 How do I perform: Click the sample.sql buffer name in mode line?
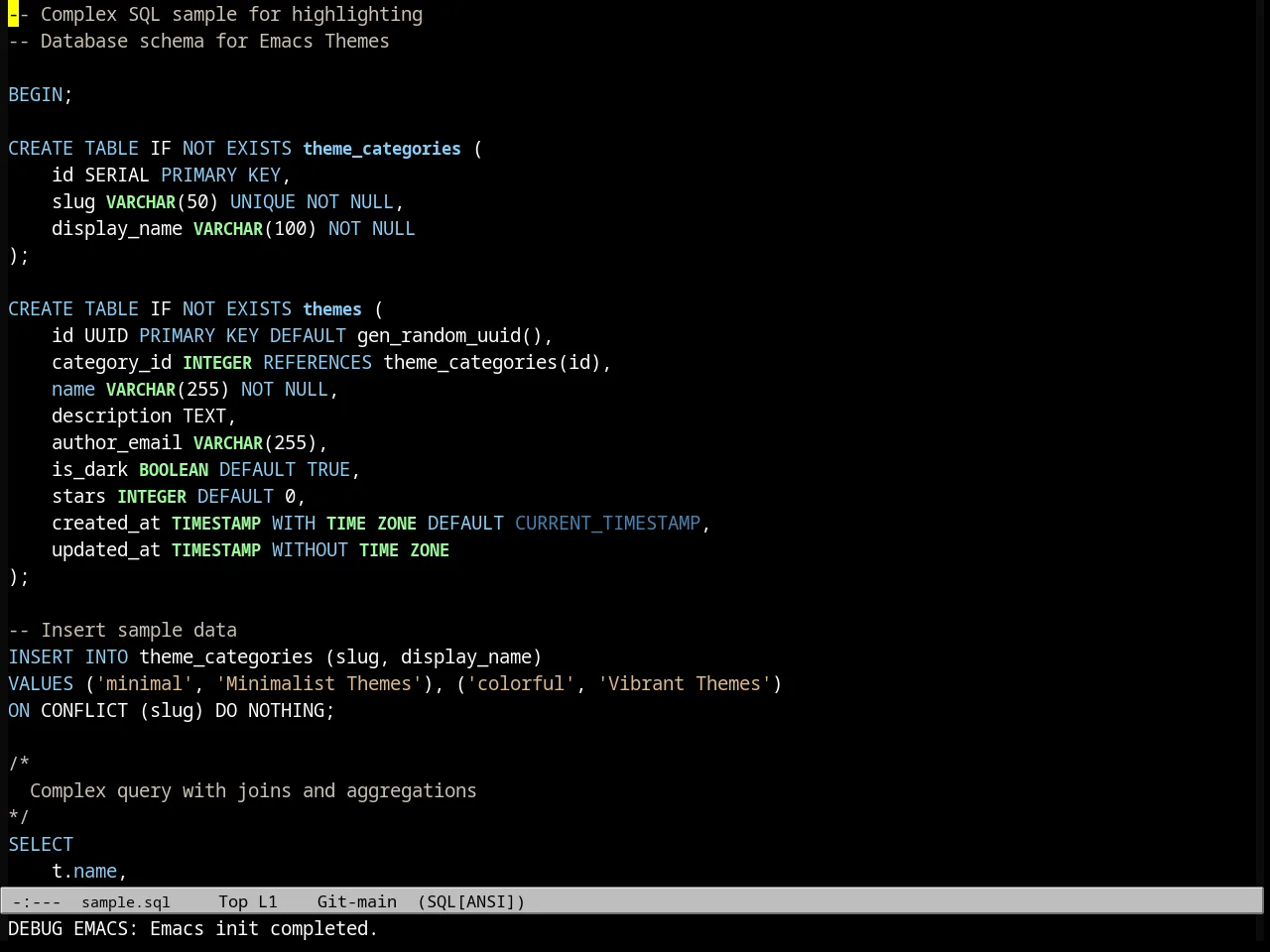[x=126, y=901]
